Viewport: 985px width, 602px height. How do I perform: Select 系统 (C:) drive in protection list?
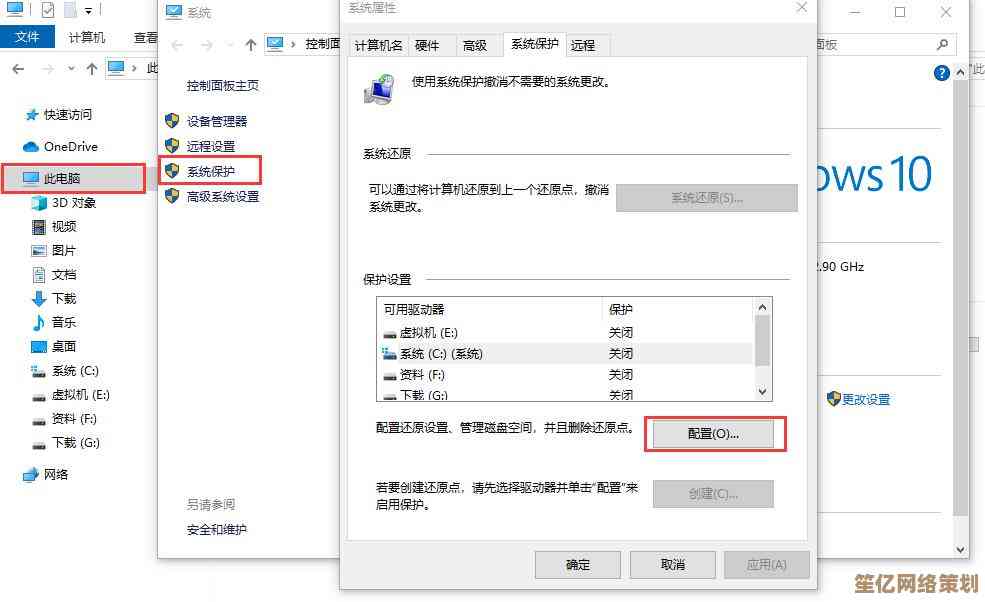point(564,354)
